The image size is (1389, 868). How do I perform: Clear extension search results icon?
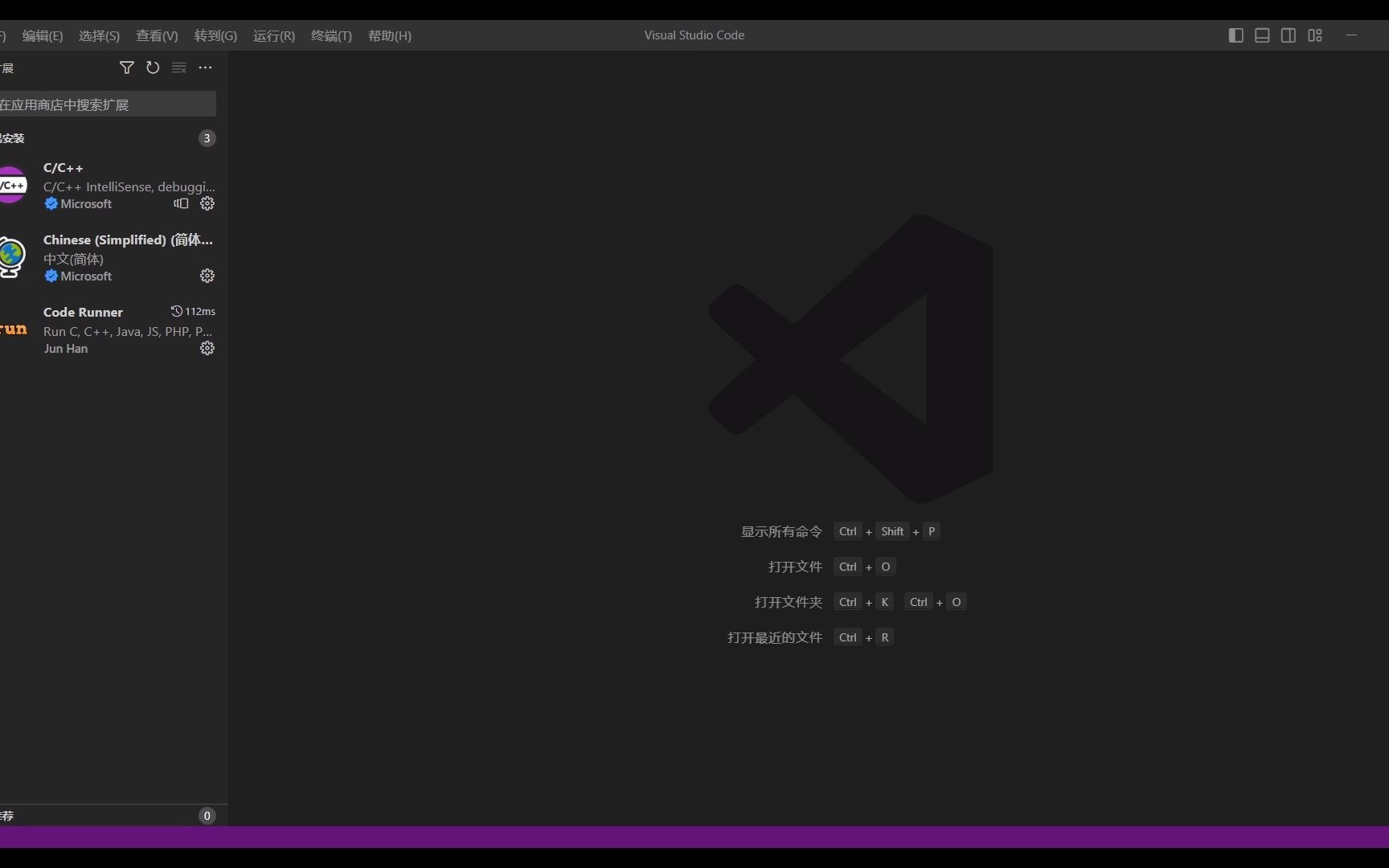tap(179, 68)
